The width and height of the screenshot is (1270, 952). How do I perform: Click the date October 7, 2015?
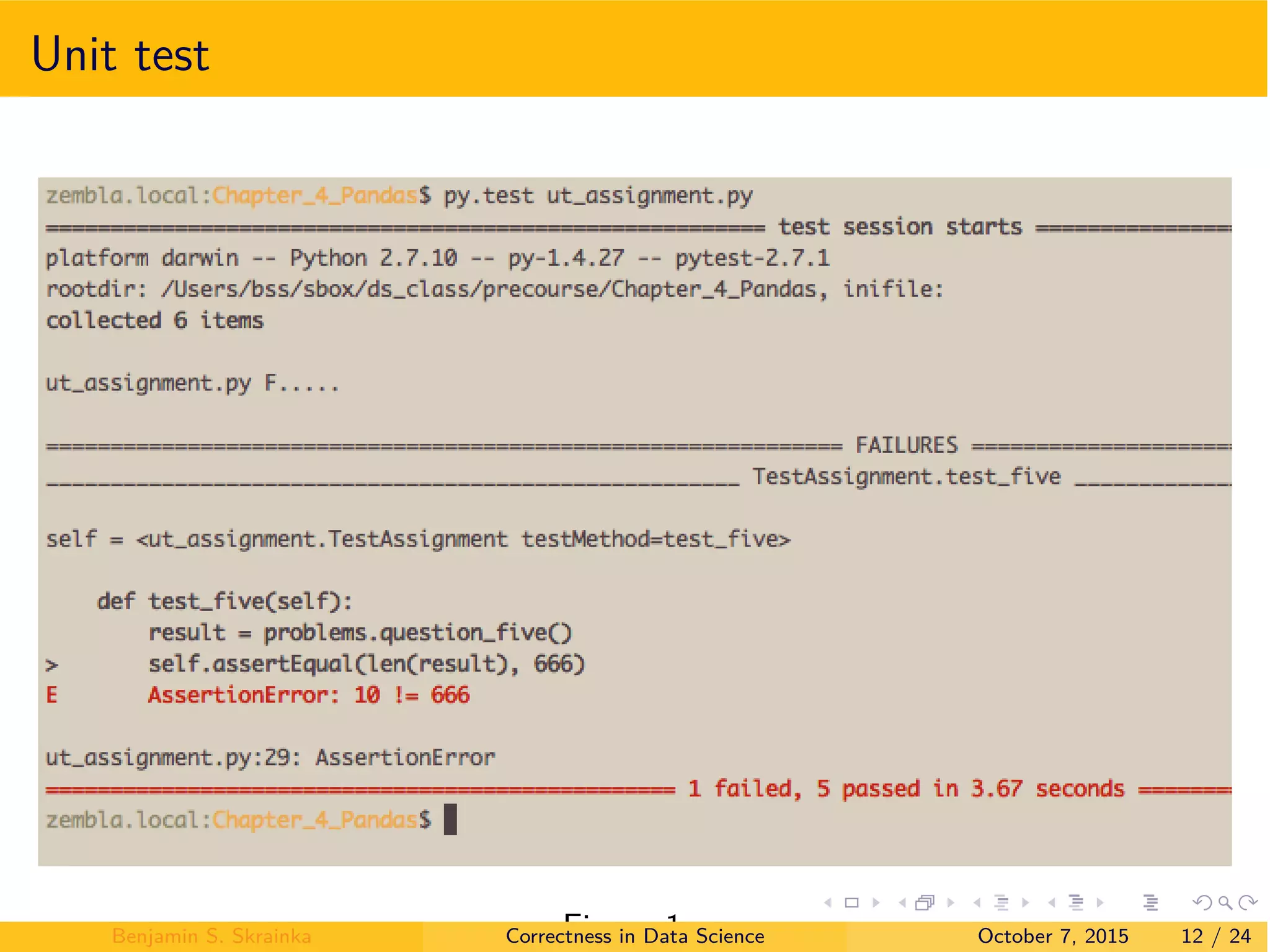[x=1053, y=937]
